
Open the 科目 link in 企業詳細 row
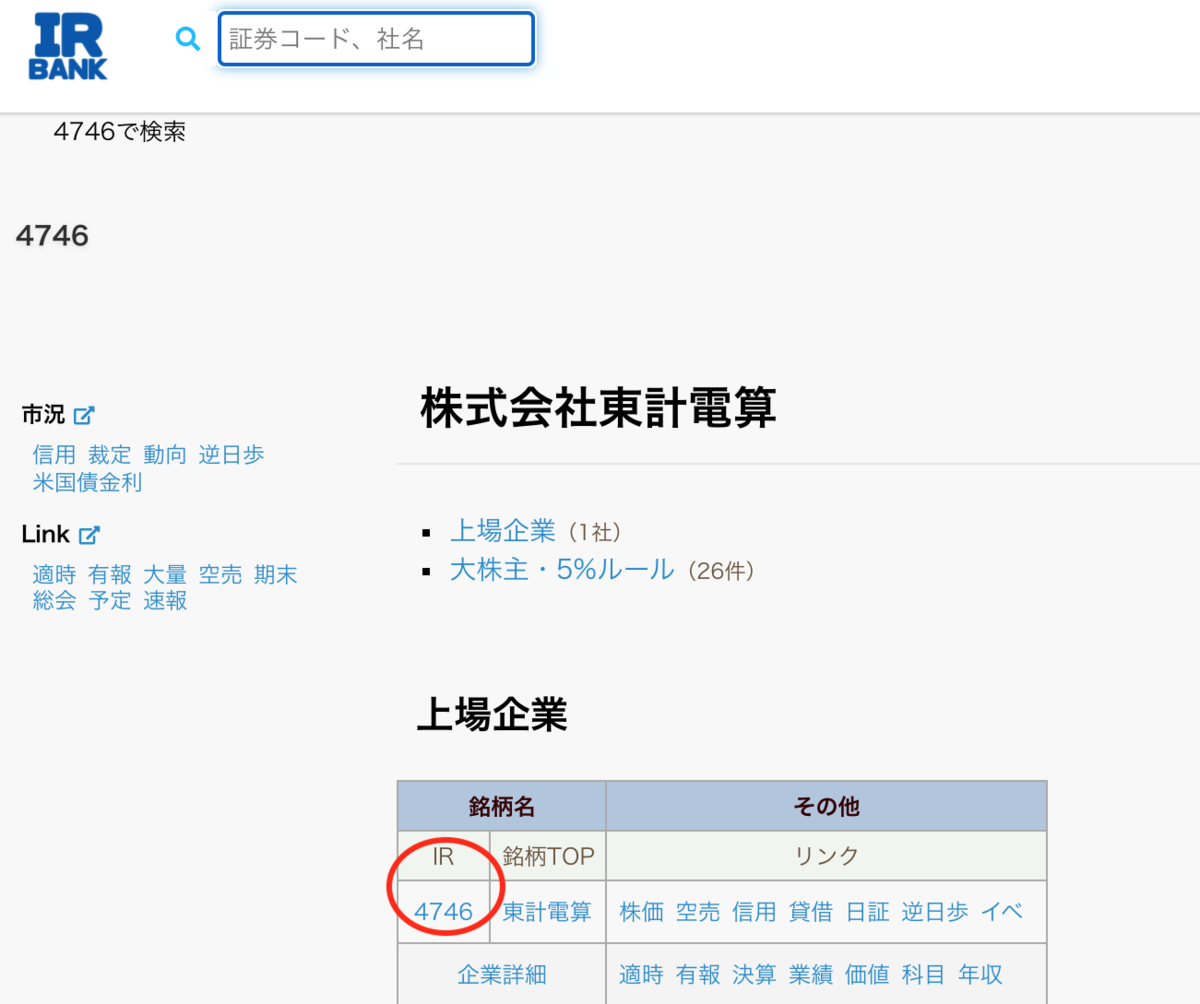[x=924, y=975]
